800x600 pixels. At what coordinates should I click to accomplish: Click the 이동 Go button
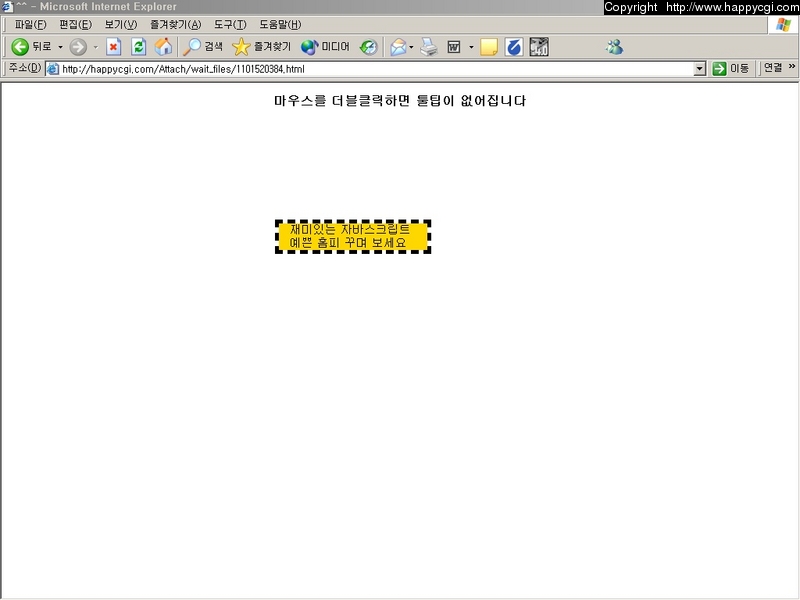pos(731,68)
